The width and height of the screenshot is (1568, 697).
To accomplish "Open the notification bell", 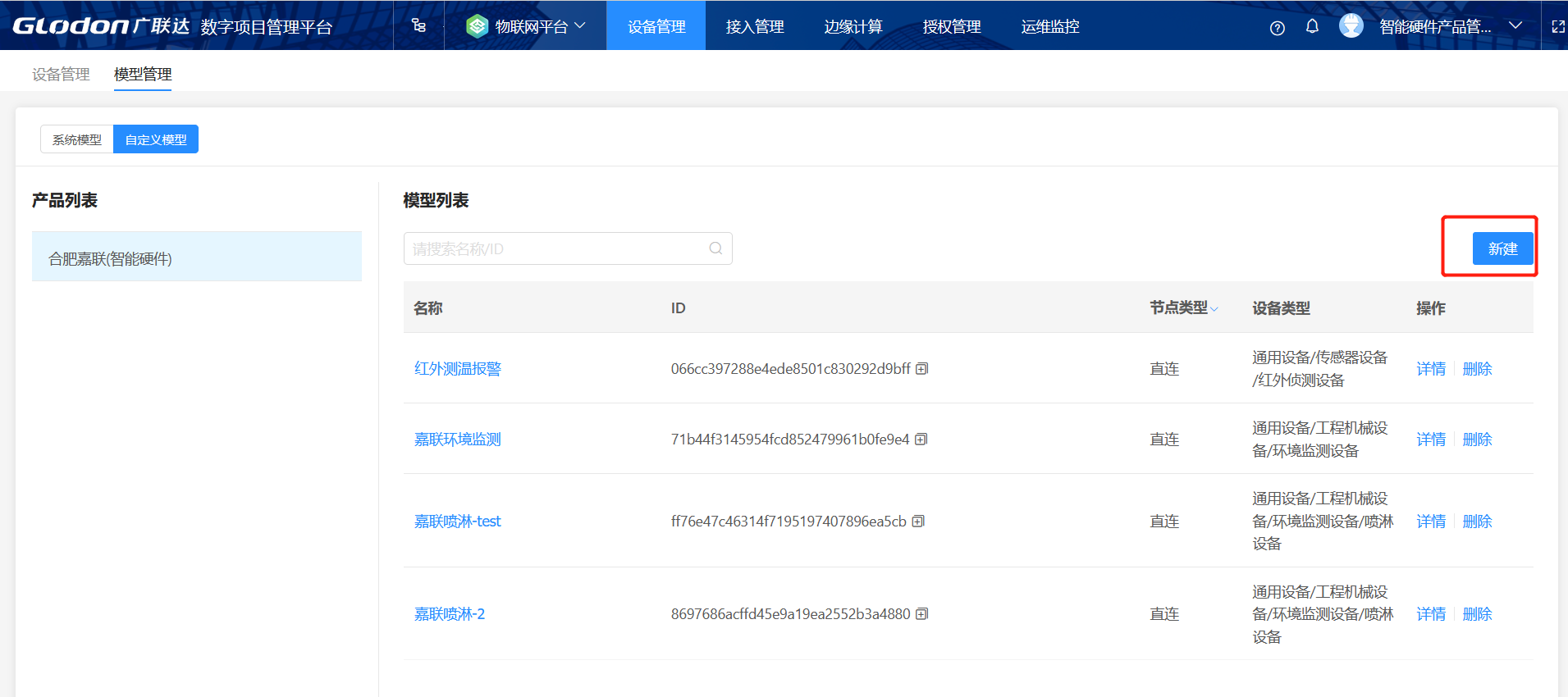I will pos(1312,26).
